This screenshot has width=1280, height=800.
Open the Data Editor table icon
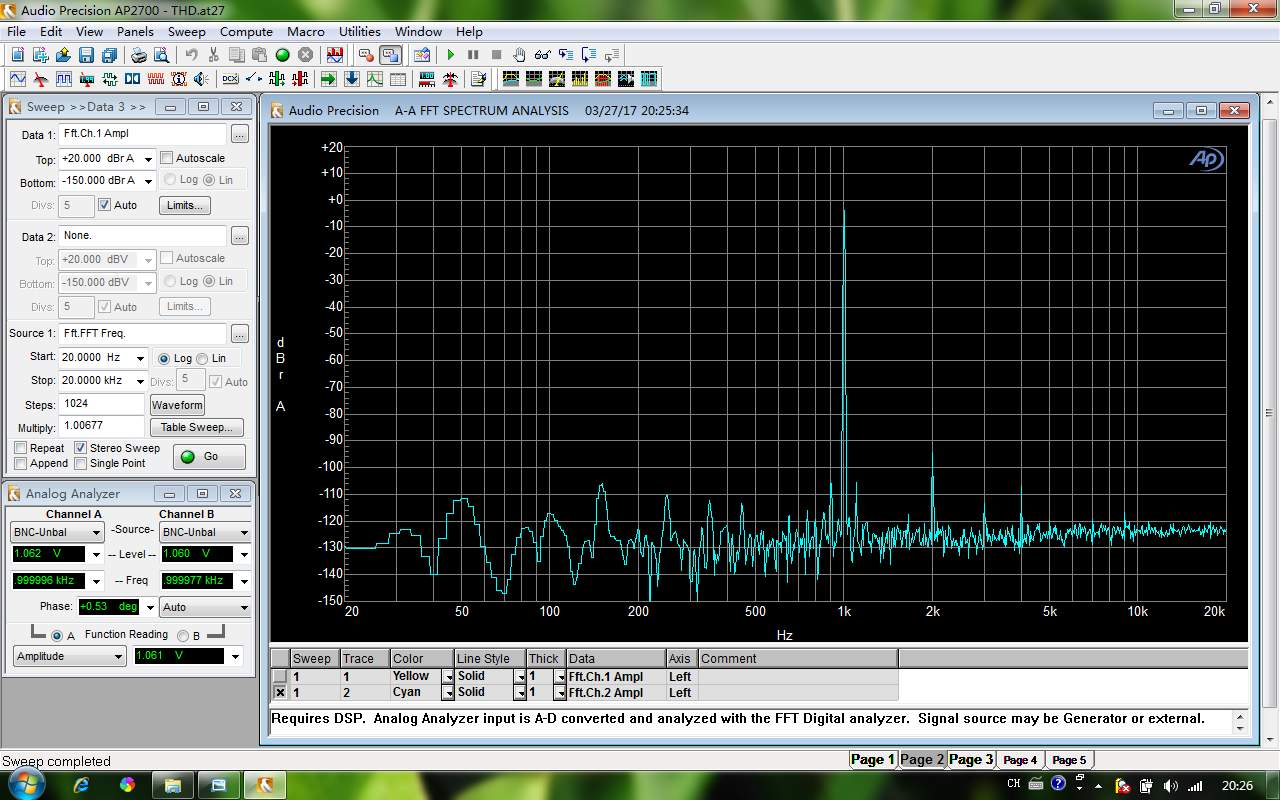(x=397, y=78)
